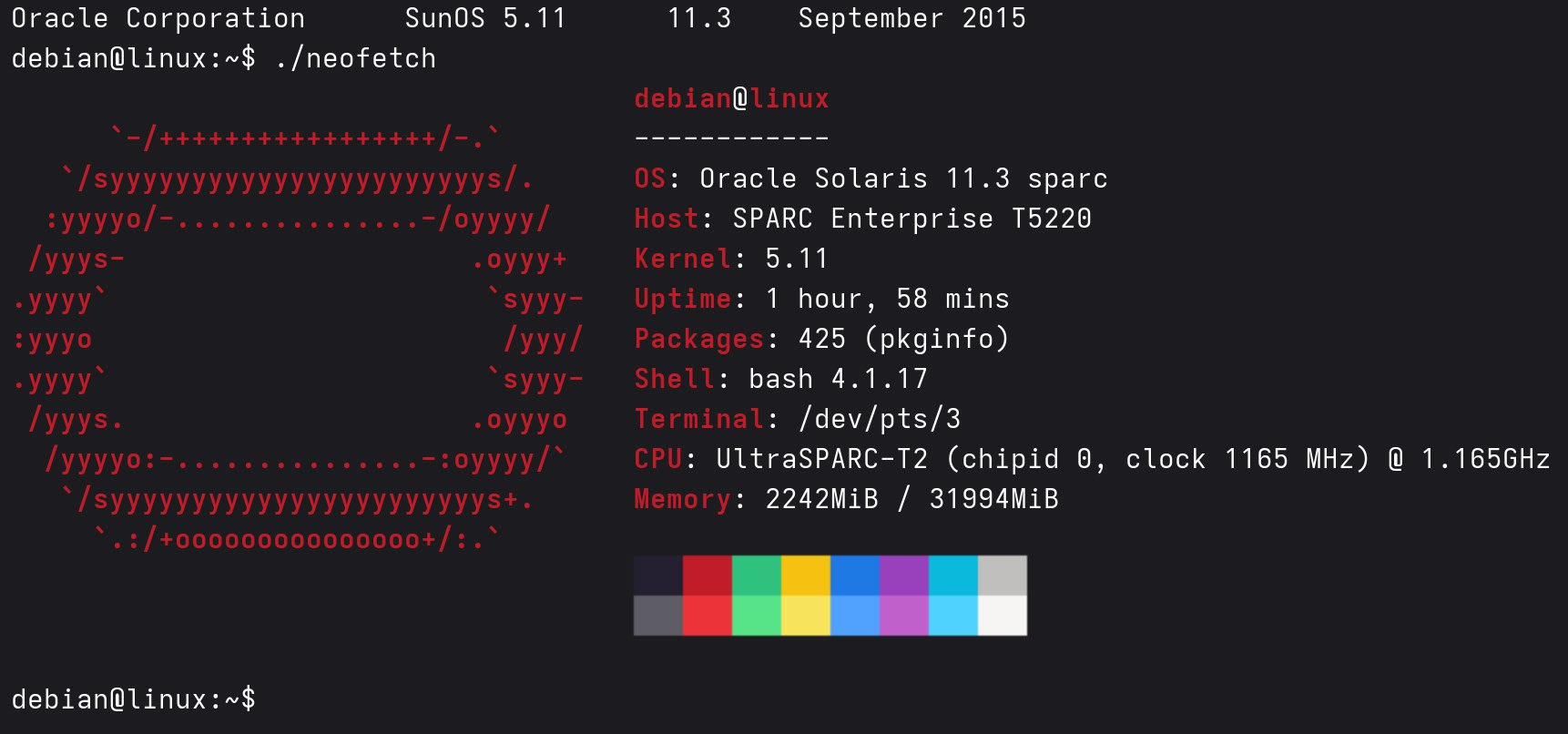
Task: Click the ./neofetch command text
Action: [x=355, y=58]
